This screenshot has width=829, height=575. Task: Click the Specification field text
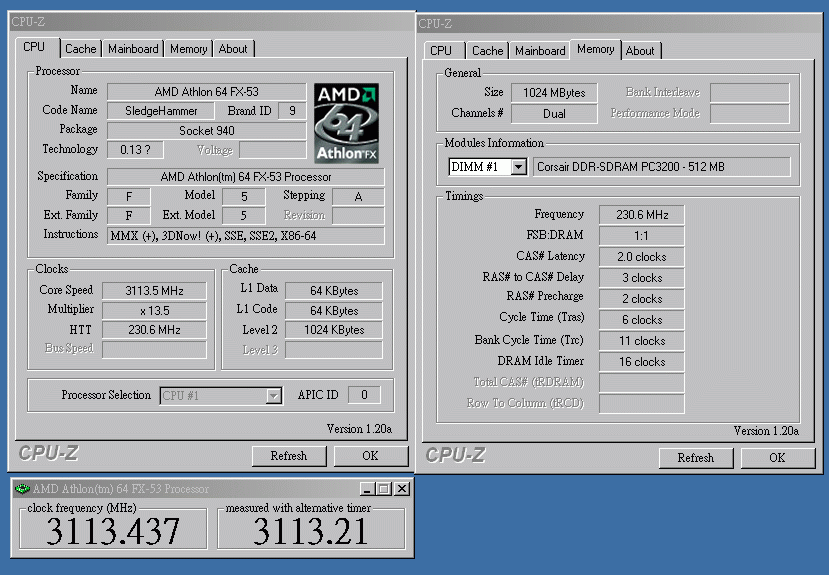[246, 177]
